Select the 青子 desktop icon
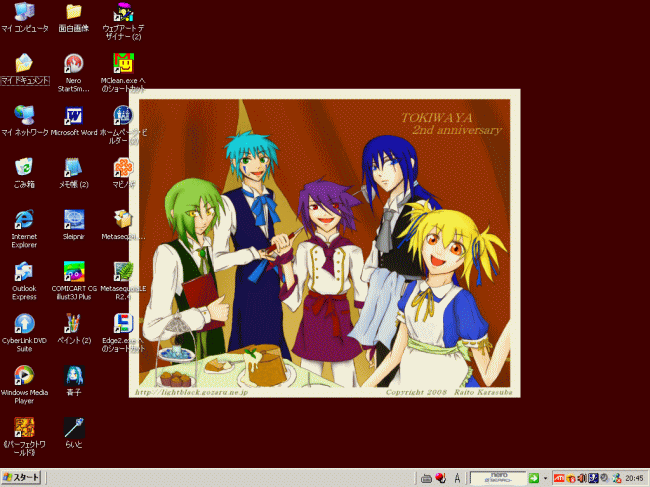 coord(74,381)
